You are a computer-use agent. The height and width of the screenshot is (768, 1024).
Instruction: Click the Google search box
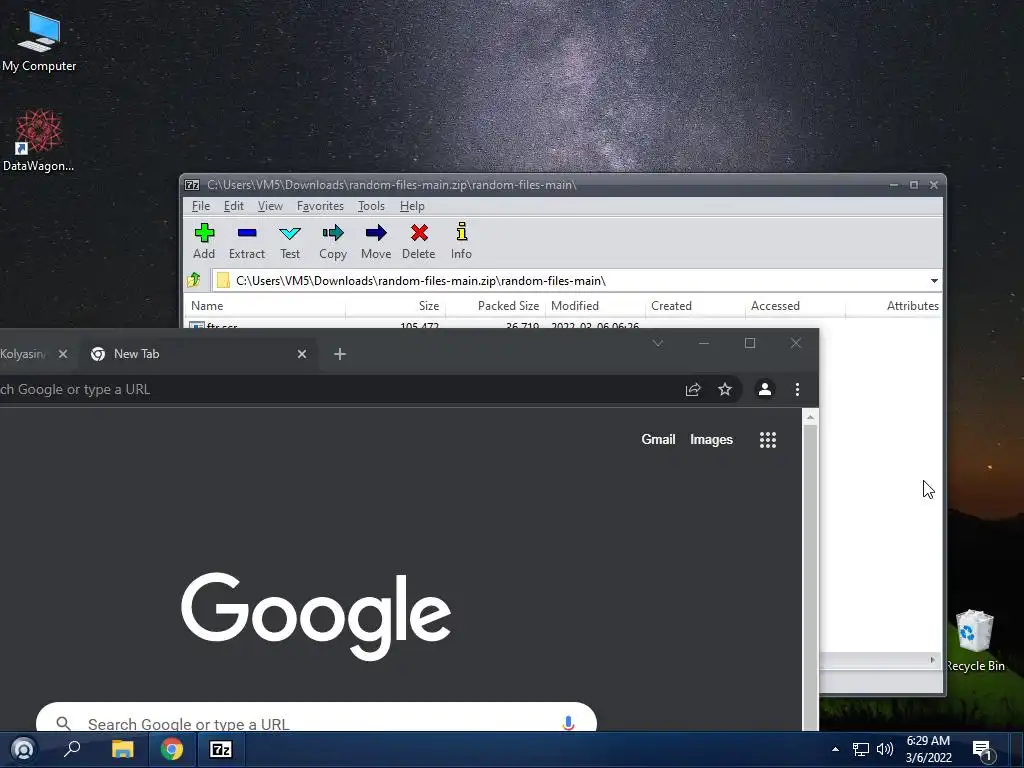click(316, 718)
